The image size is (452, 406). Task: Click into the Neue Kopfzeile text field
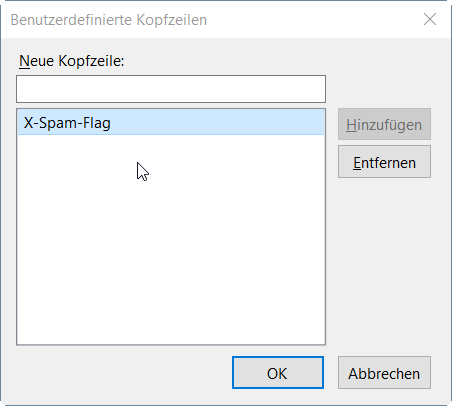[x=171, y=89]
